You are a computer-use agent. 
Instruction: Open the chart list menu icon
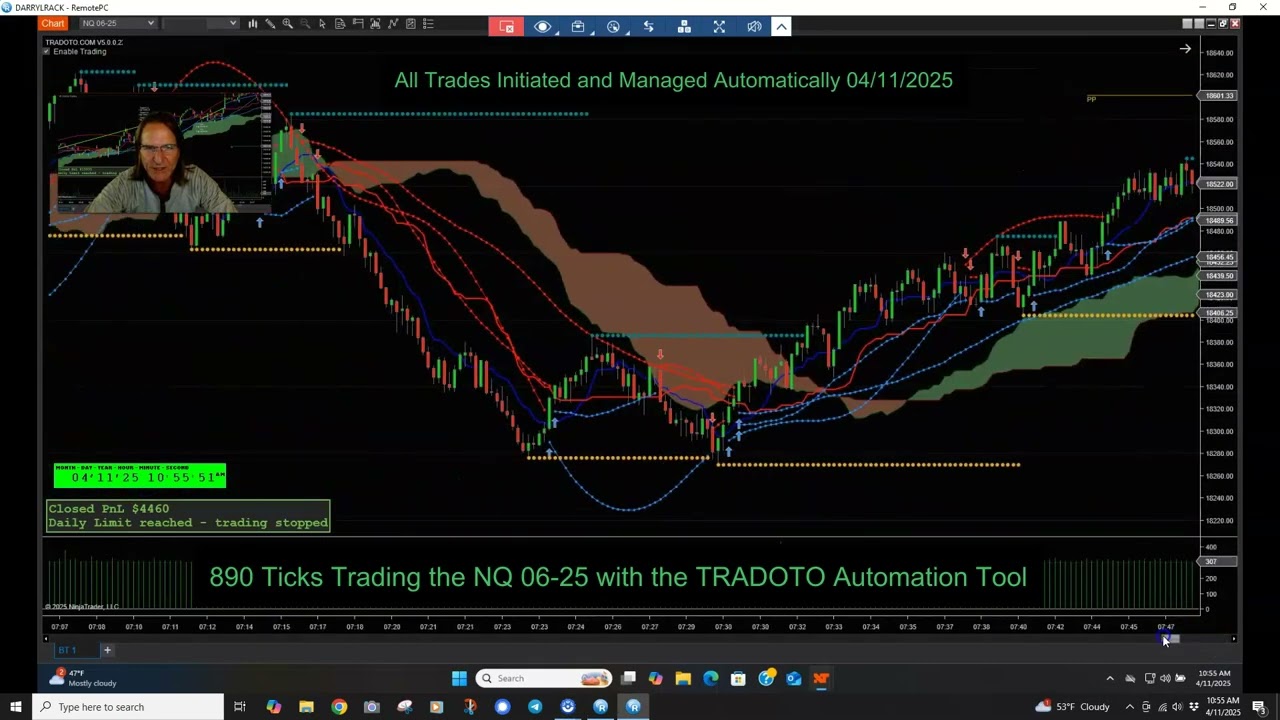(428, 23)
